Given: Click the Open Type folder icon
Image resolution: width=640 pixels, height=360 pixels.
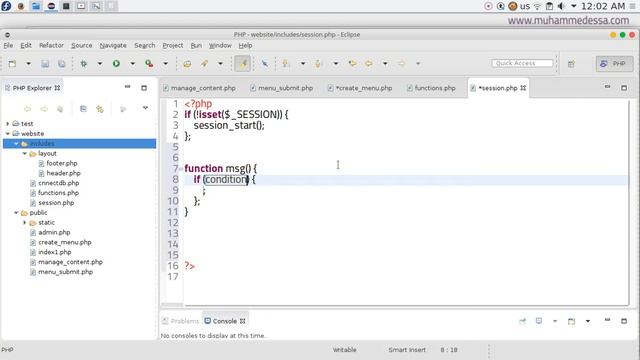Looking at the screenshot, I should [x=187, y=64].
